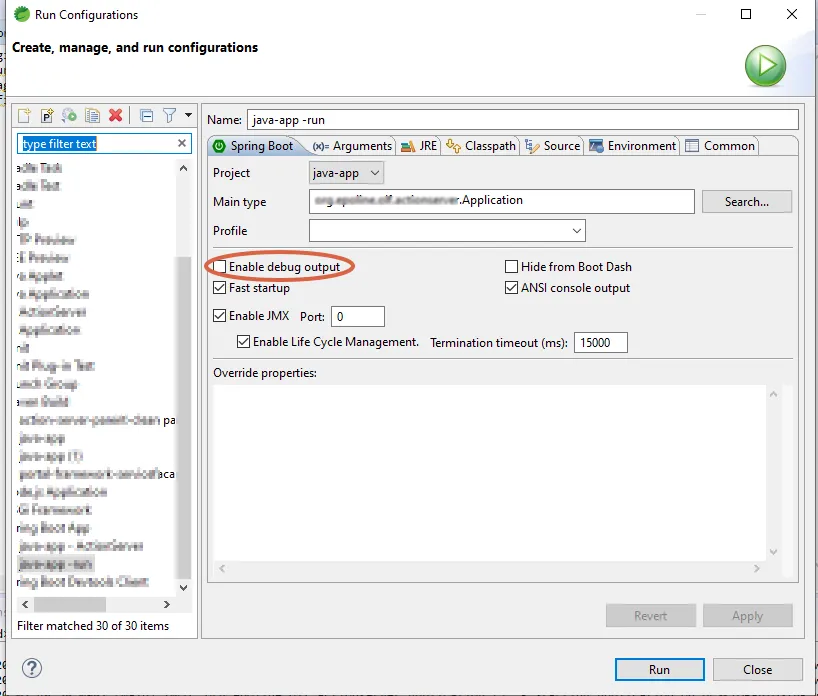Screen dimensions: 818x696
Task: Clear the type filter text box
Action: click(182, 143)
